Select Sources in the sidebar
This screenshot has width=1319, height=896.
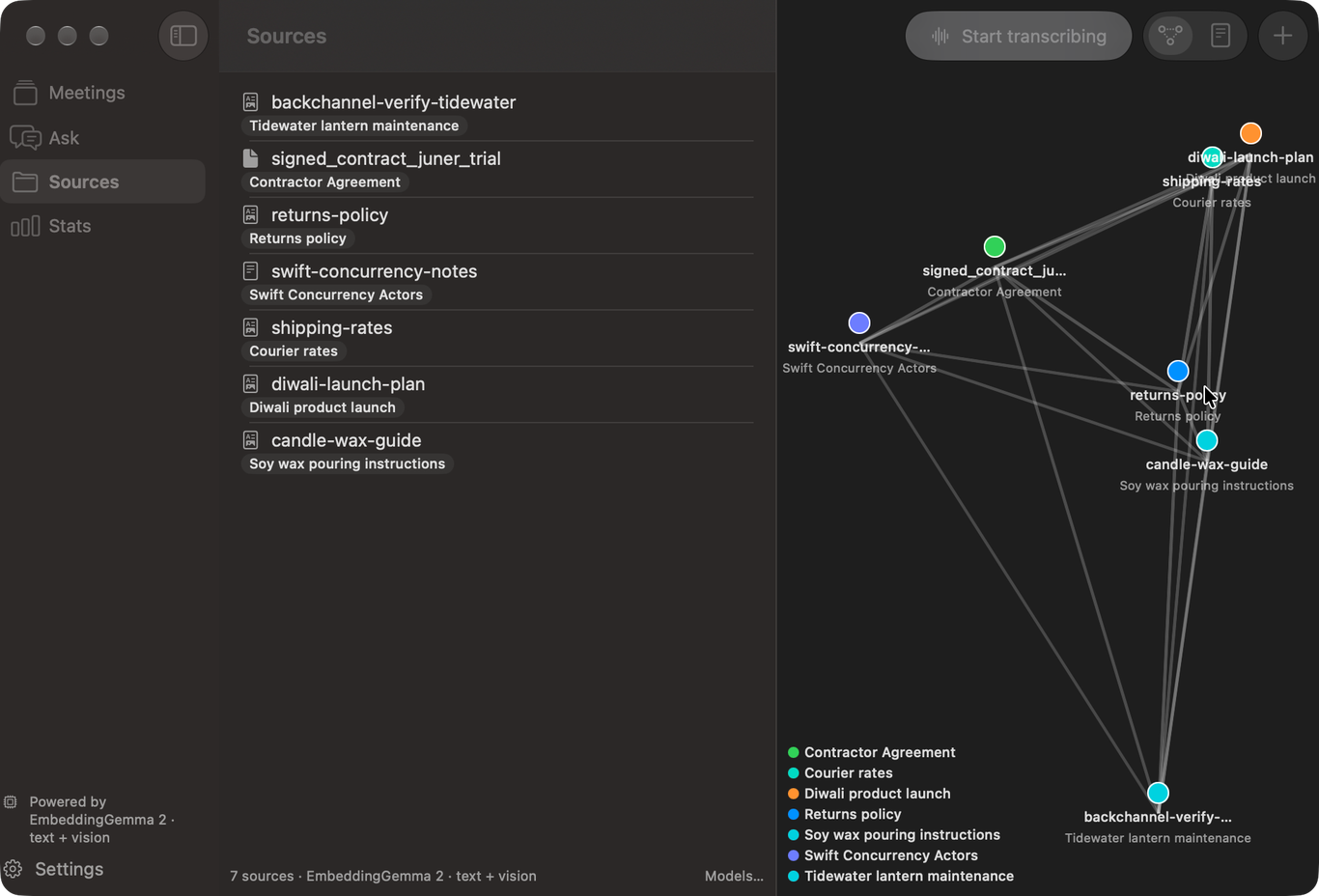103,182
